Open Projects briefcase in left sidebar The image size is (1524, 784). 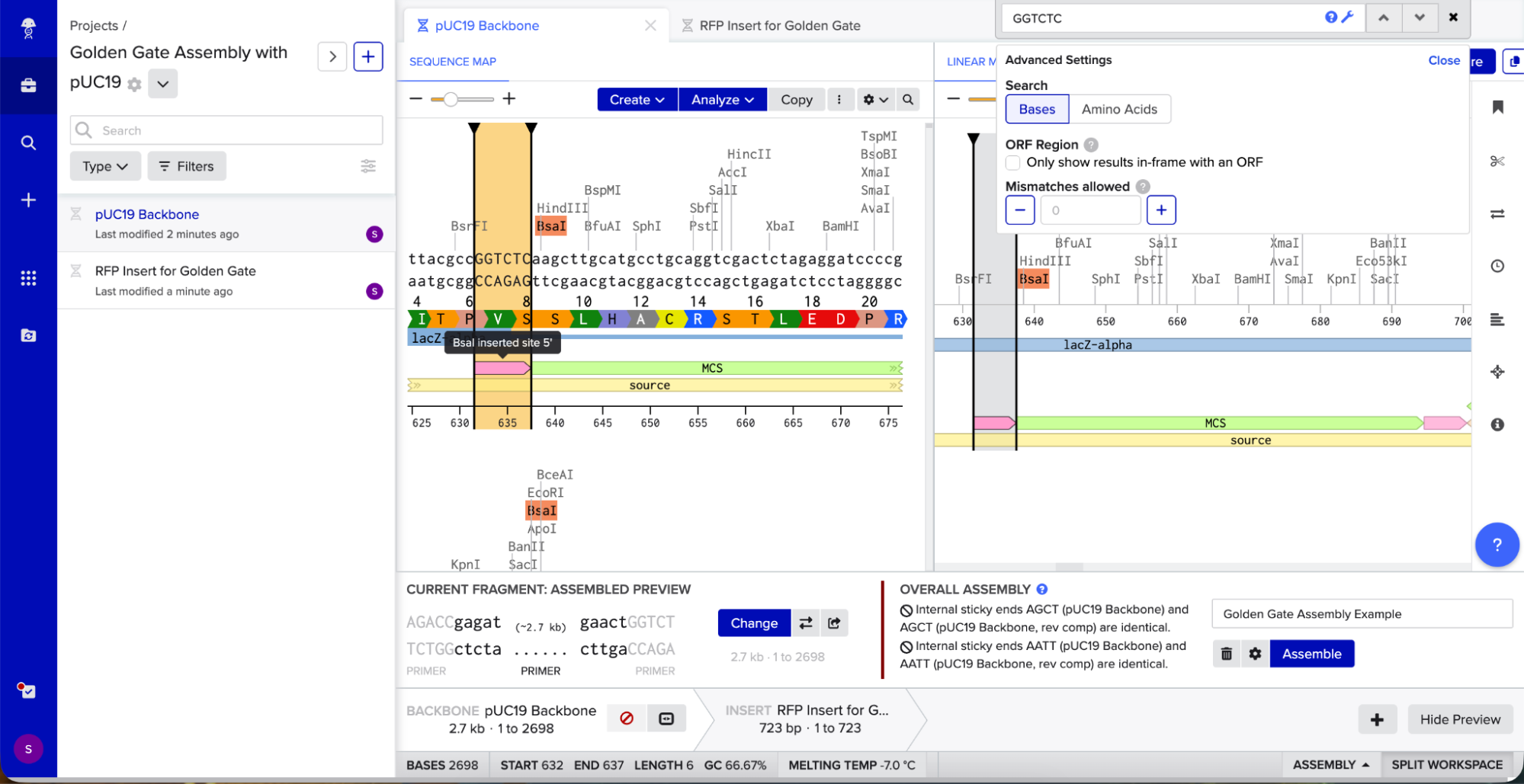[28, 85]
